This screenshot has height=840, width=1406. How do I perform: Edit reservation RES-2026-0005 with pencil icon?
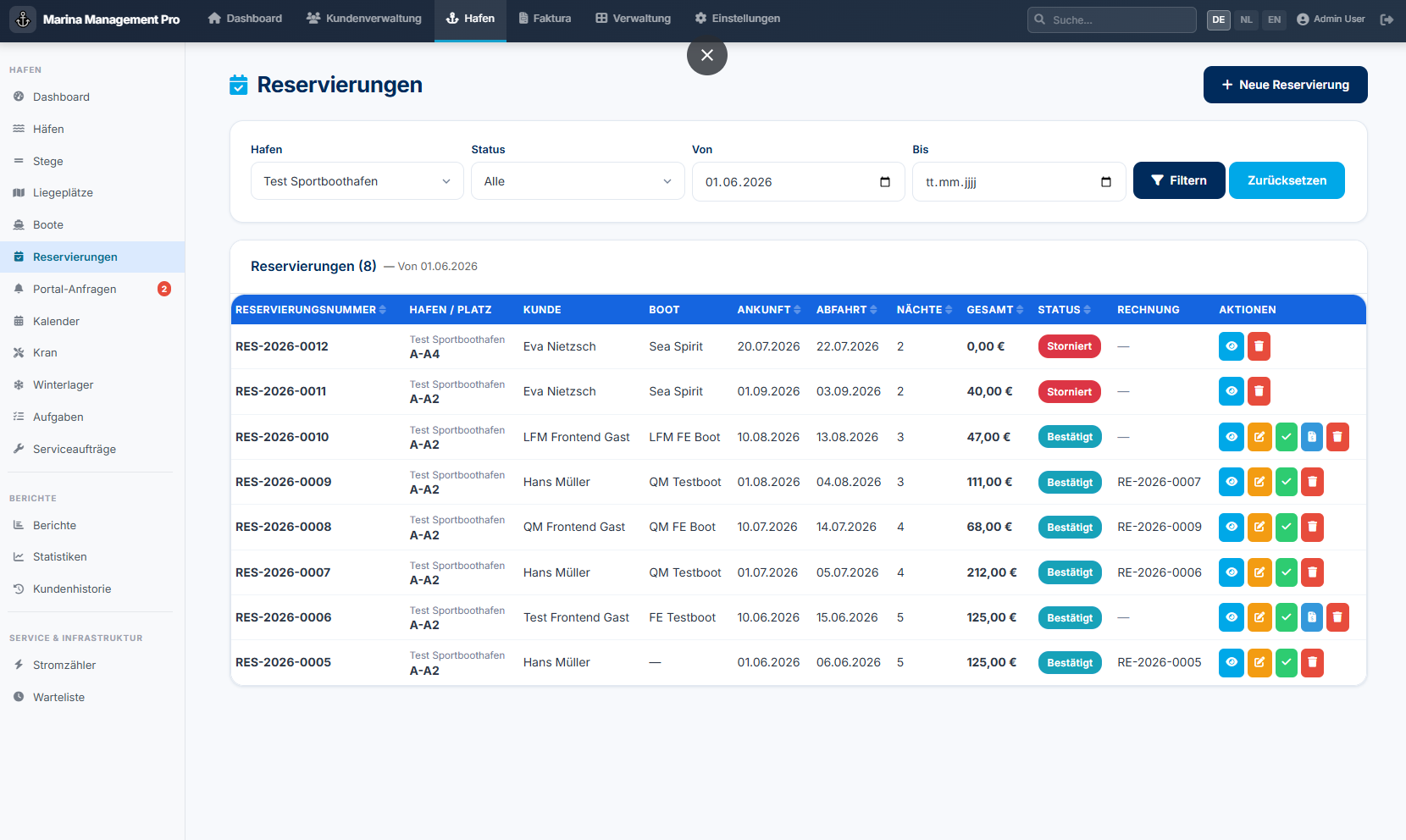click(1259, 662)
